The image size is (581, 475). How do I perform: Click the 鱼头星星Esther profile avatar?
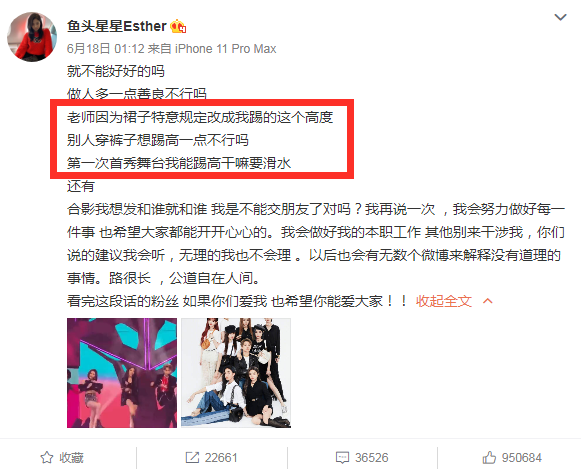pyautogui.click(x=32, y=37)
